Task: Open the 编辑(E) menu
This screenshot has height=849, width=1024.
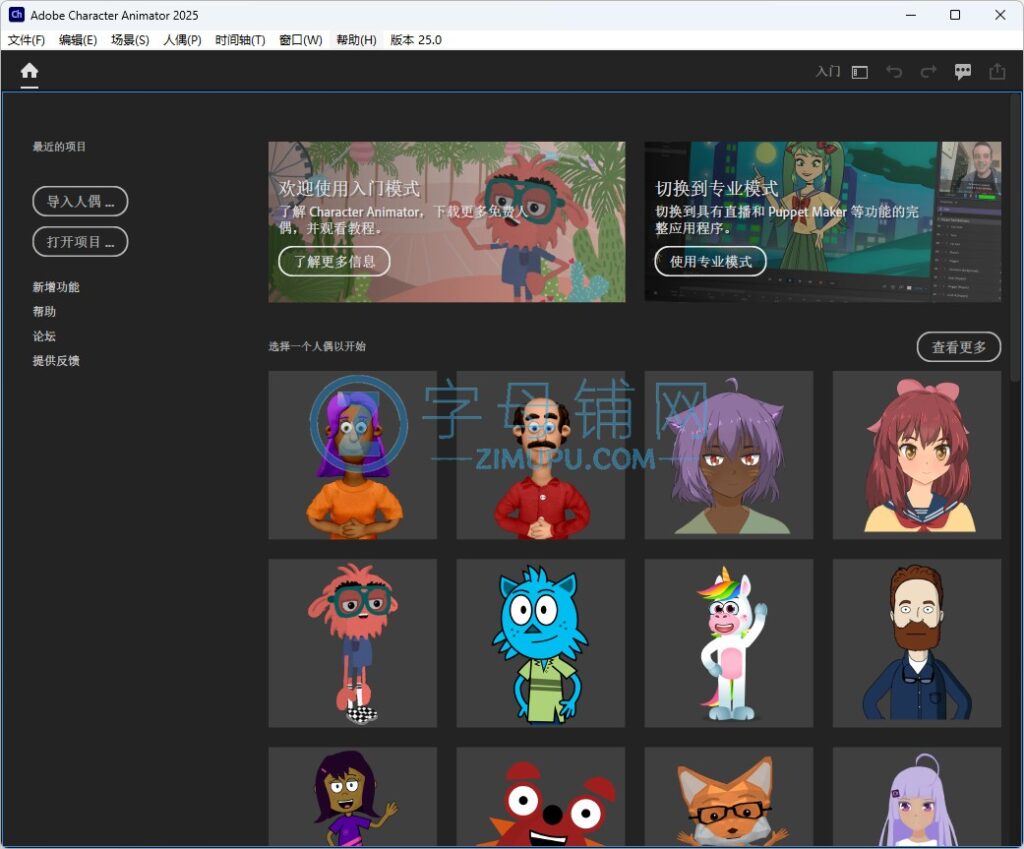Action: tap(78, 40)
